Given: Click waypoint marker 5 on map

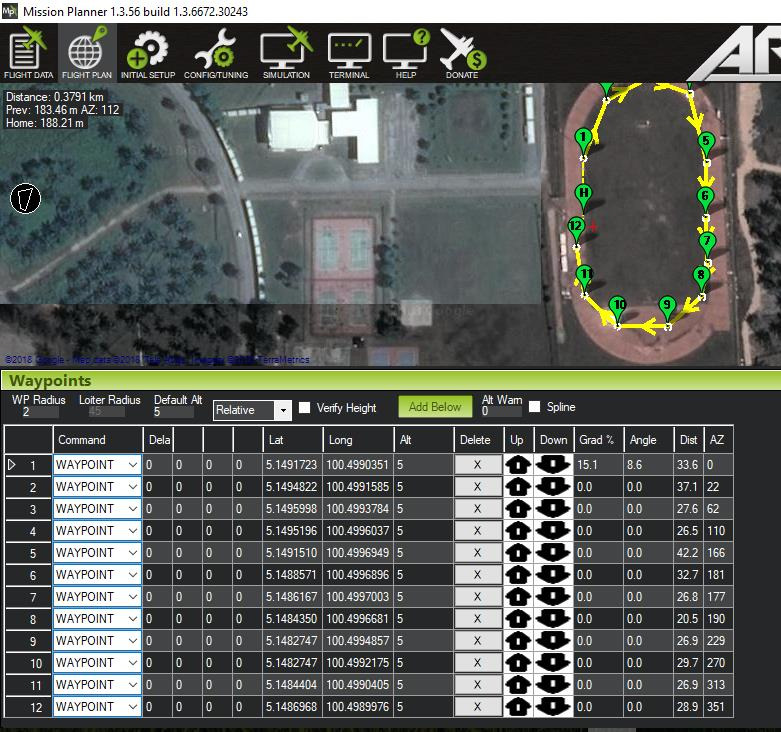Looking at the screenshot, I should 705,142.
